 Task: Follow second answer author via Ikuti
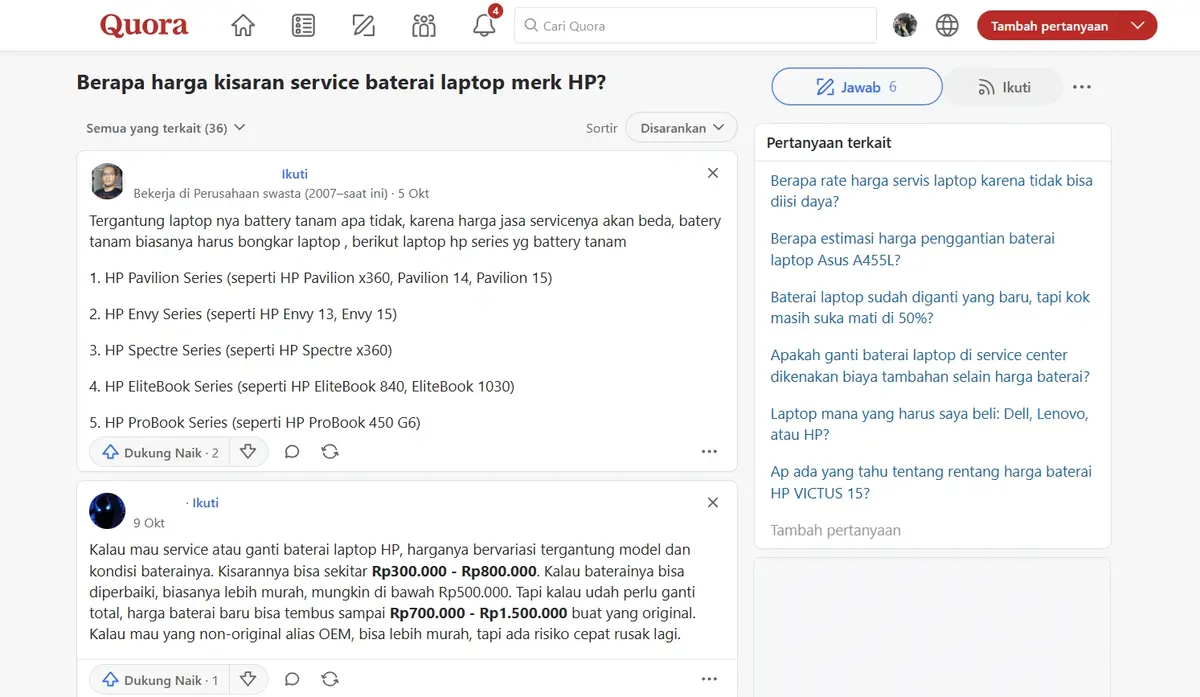point(205,503)
